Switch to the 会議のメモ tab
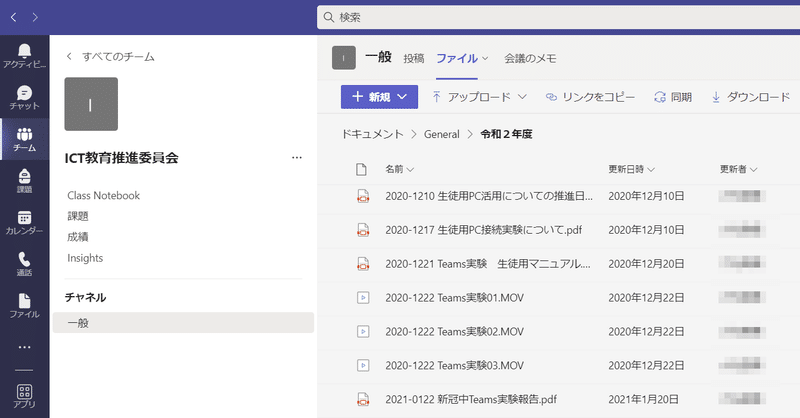Viewport: 800px width, 418px height. coord(530,59)
